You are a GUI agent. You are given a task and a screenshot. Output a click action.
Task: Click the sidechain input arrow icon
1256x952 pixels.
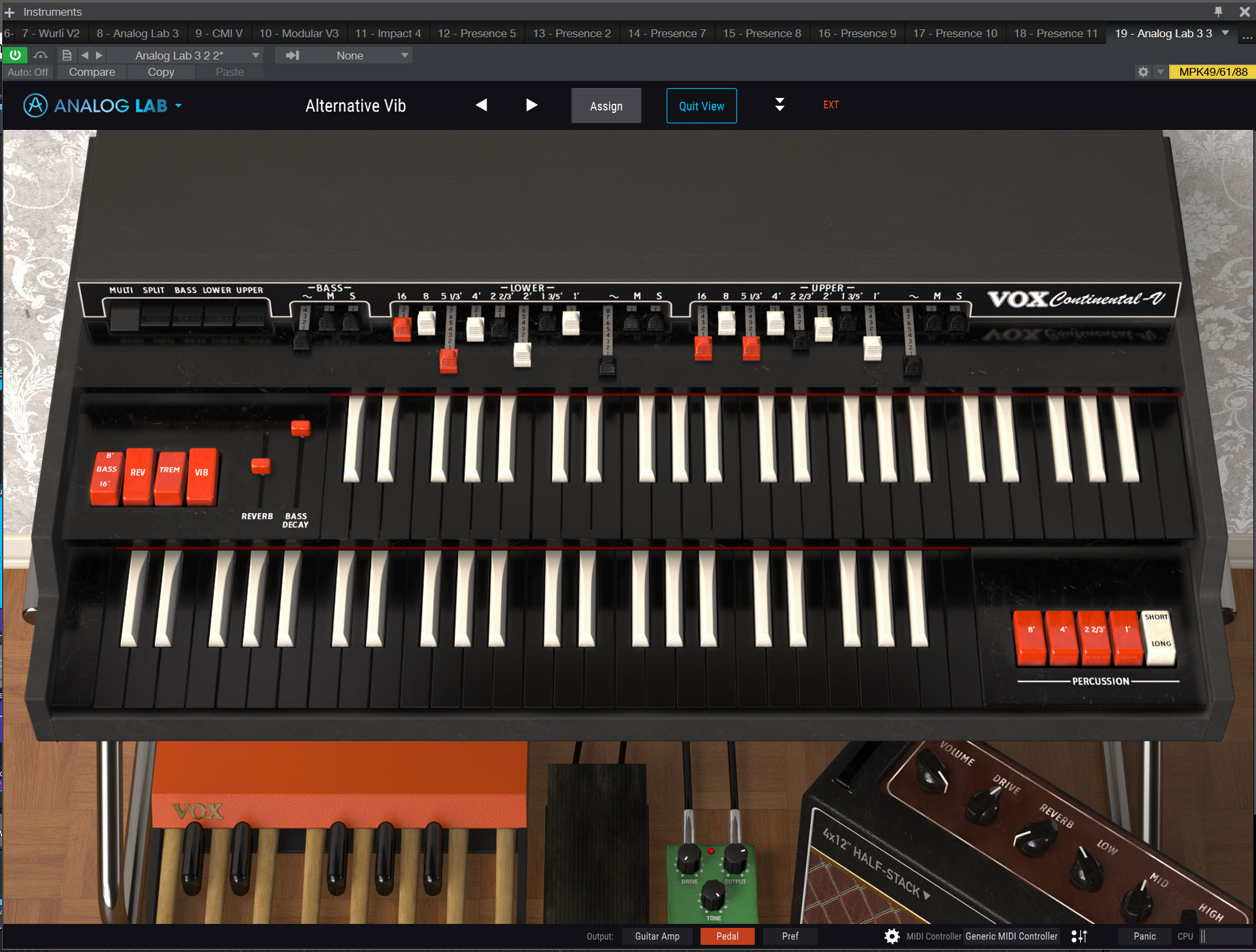point(292,56)
